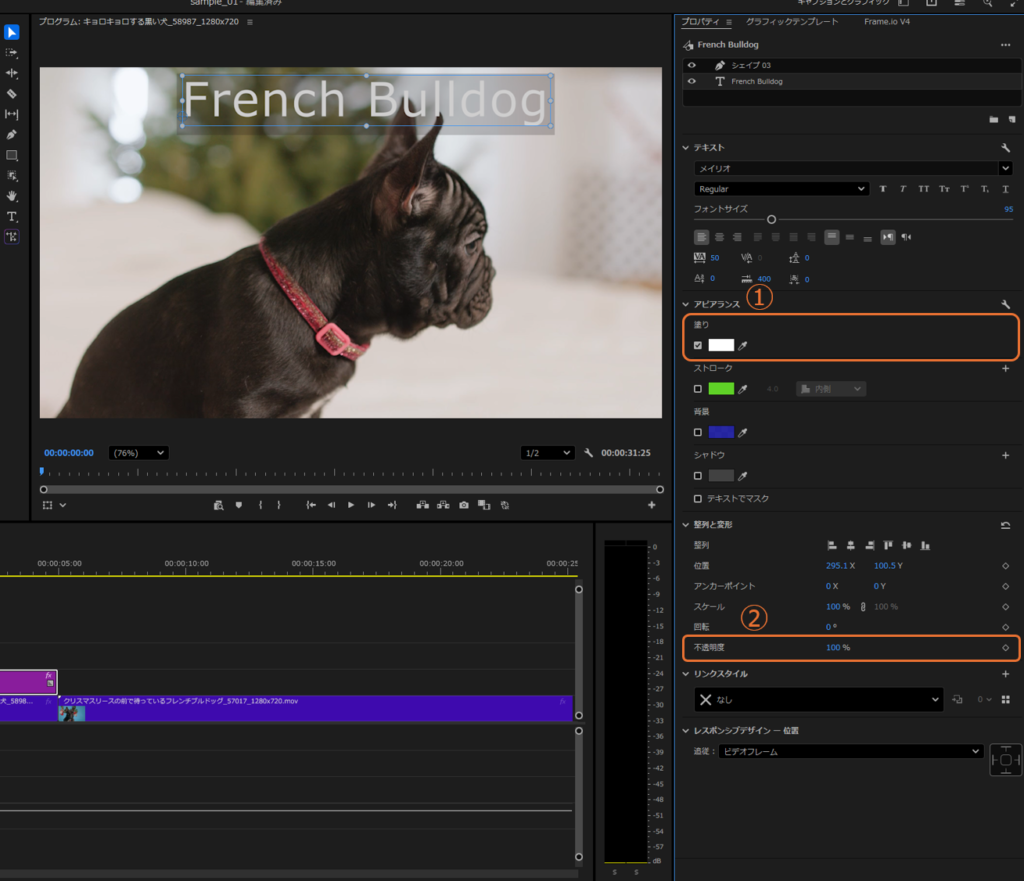Step back one frame

click(x=331, y=505)
